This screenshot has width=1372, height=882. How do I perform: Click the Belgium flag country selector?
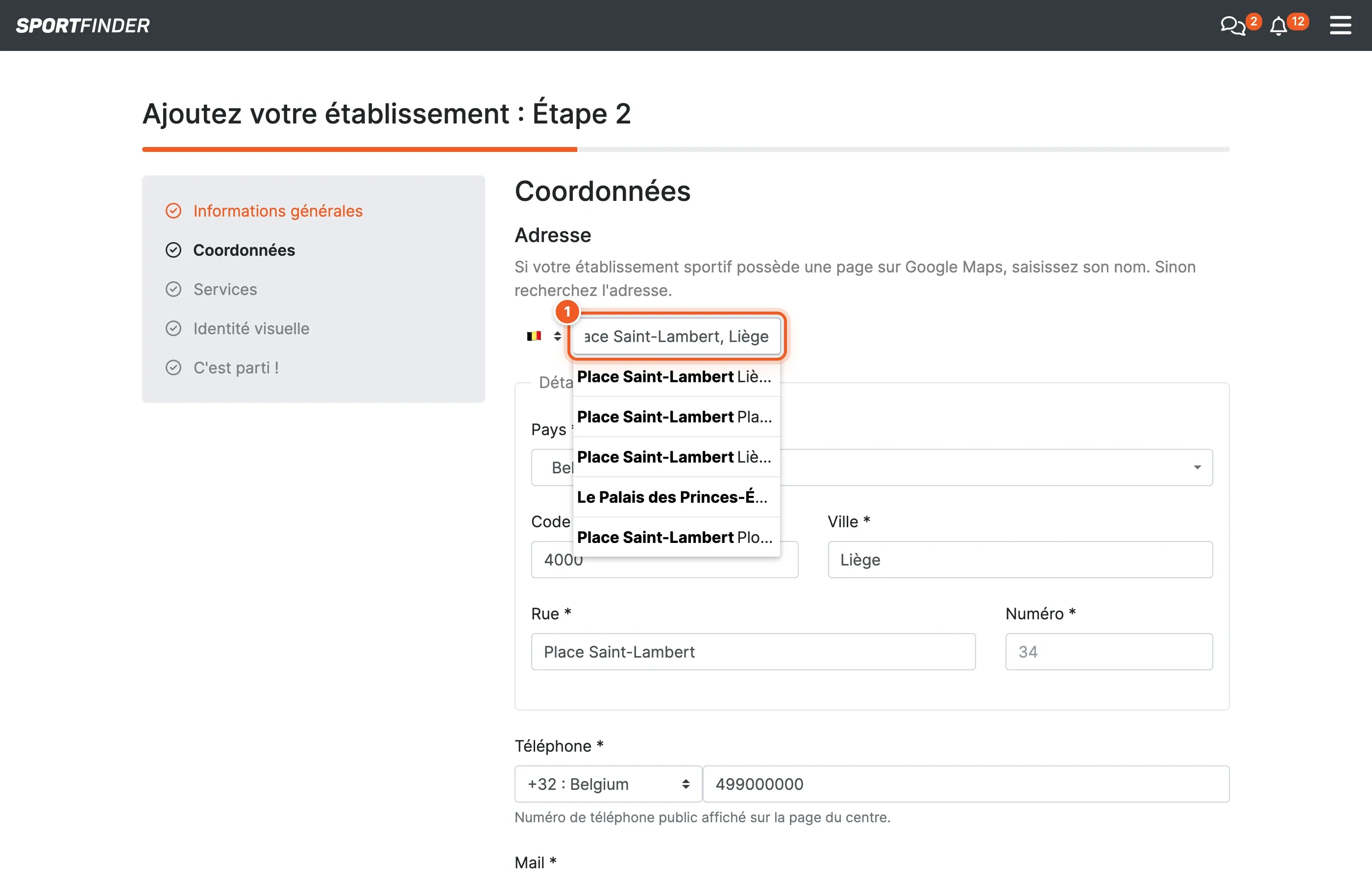(543, 336)
